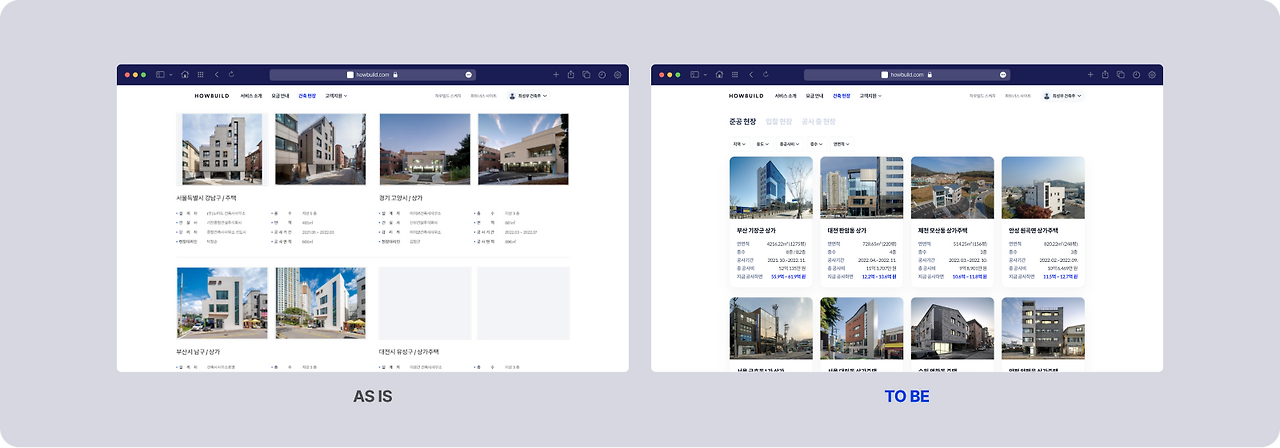
Task: Select the 공사 중 현장 tab
Action: pos(818,122)
